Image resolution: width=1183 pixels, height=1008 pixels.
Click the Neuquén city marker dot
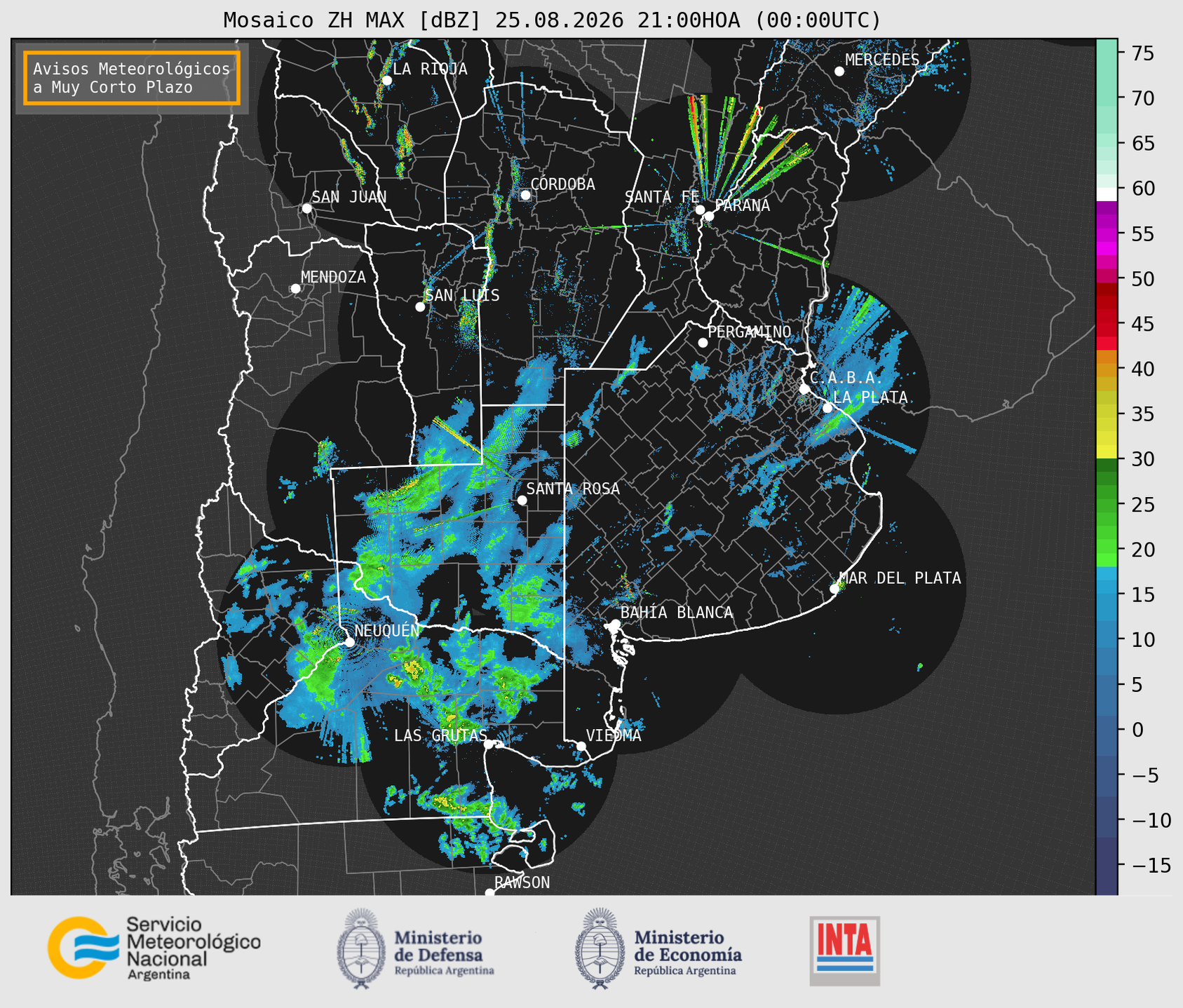(349, 642)
